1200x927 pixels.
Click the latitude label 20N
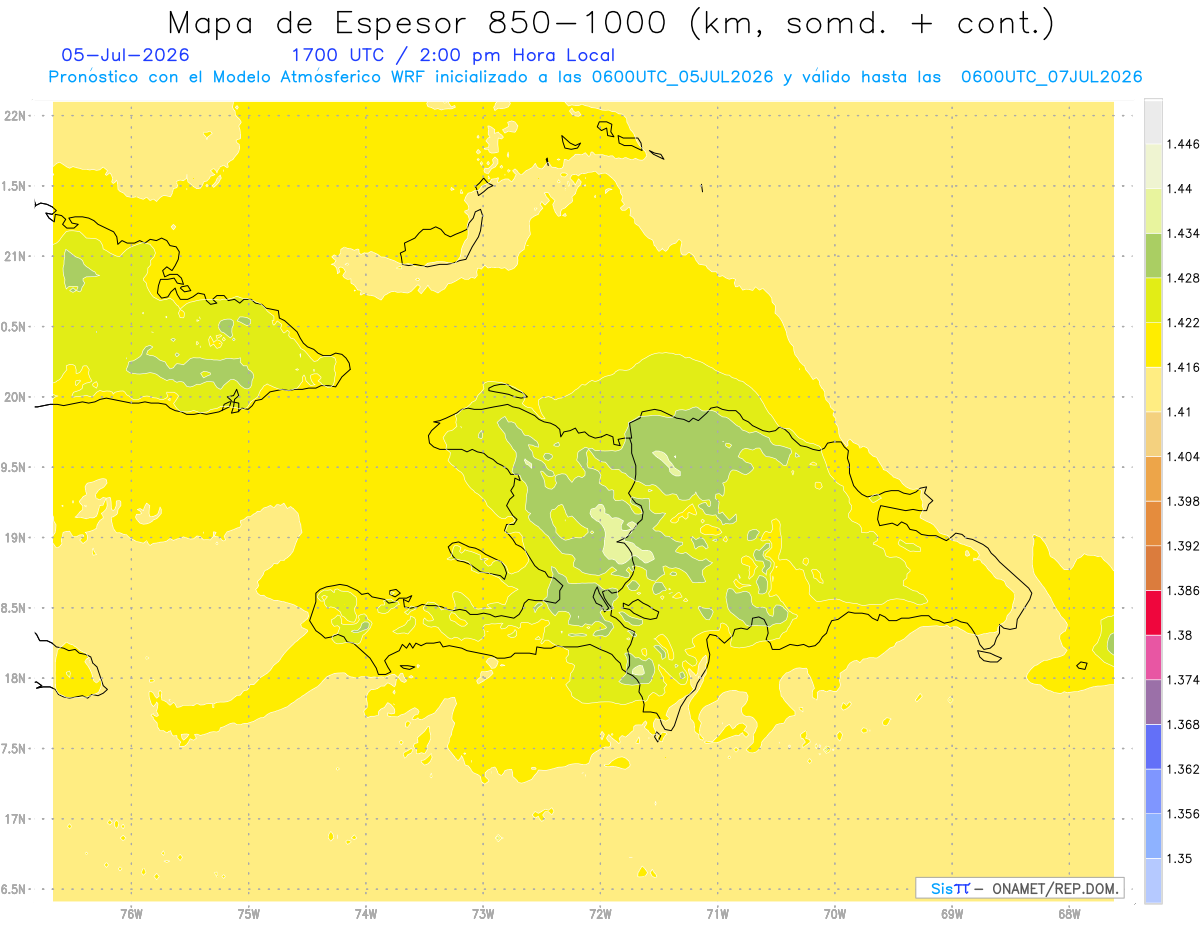pos(15,397)
